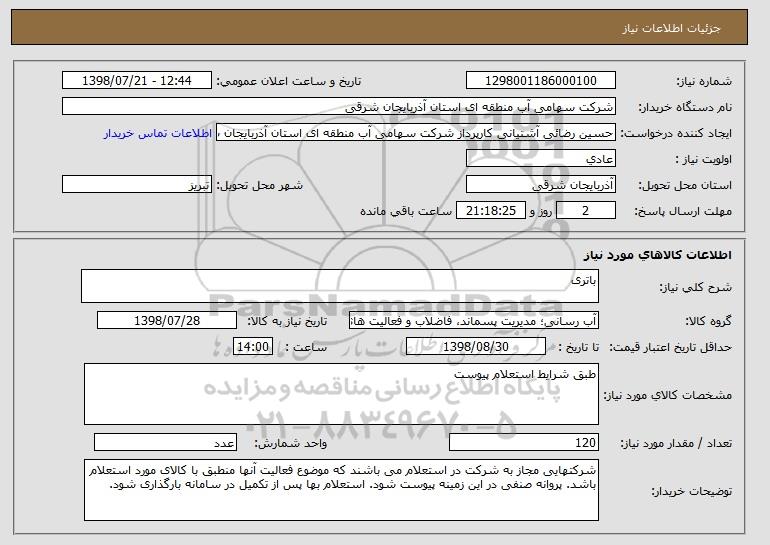Click the اولویت نیاز label
Screen dimensions: 770x545
tap(703, 160)
